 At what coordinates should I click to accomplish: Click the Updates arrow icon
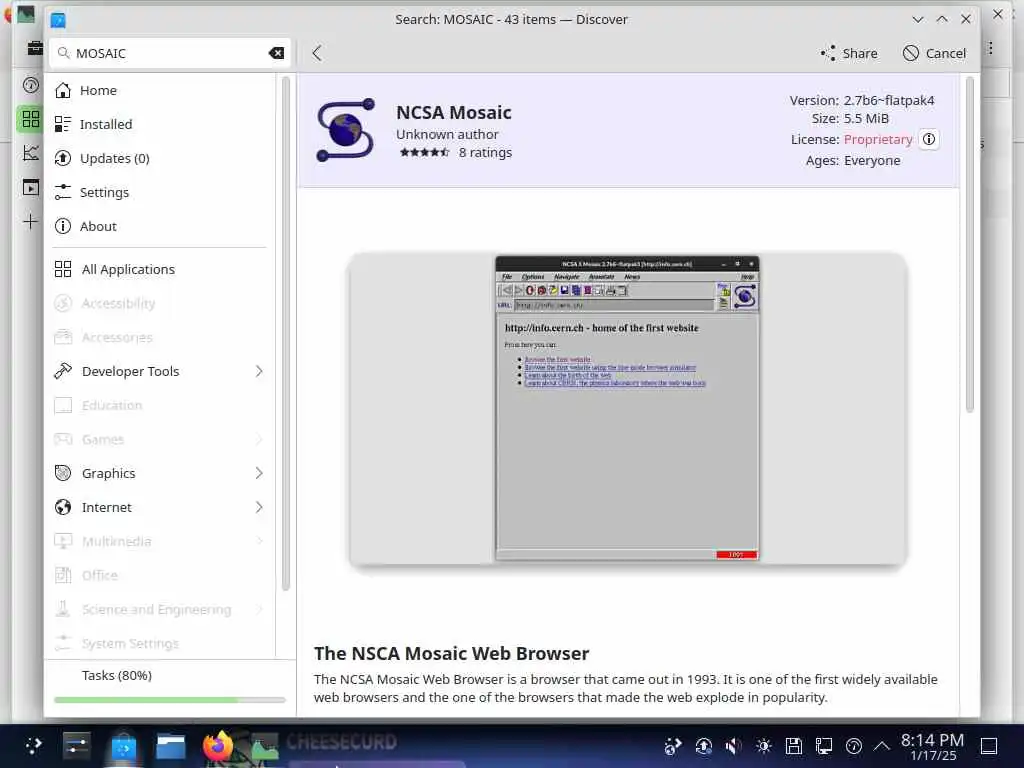tap(63, 158)
